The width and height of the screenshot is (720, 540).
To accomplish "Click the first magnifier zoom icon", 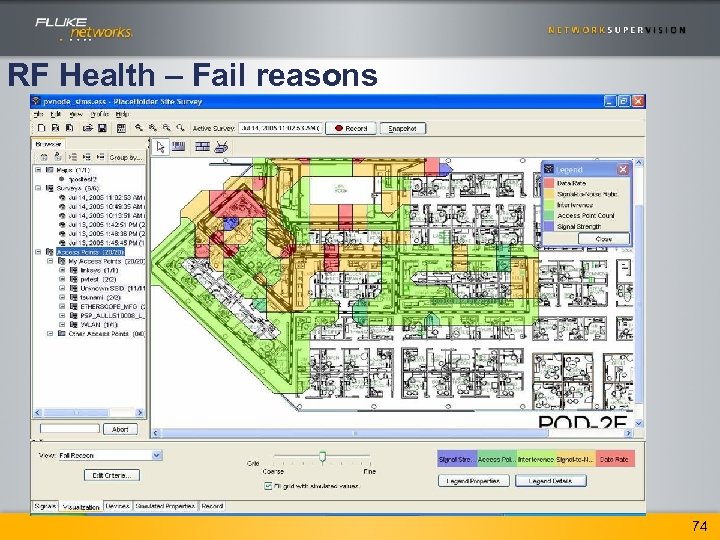I will [138, 128].
